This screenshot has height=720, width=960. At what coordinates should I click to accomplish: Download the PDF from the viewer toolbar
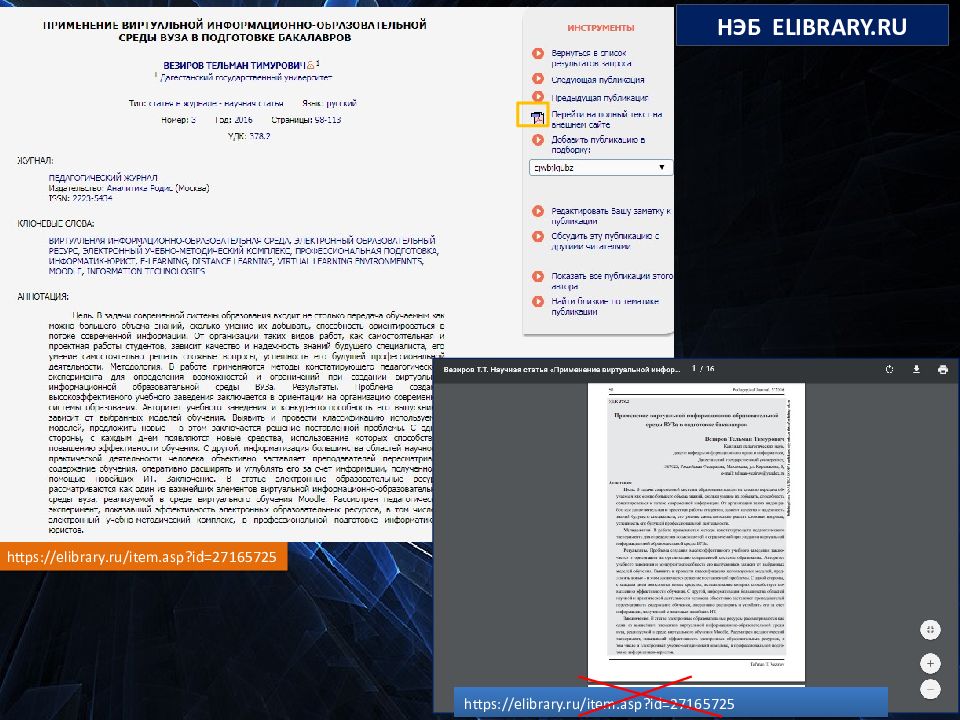click(916, 369)
